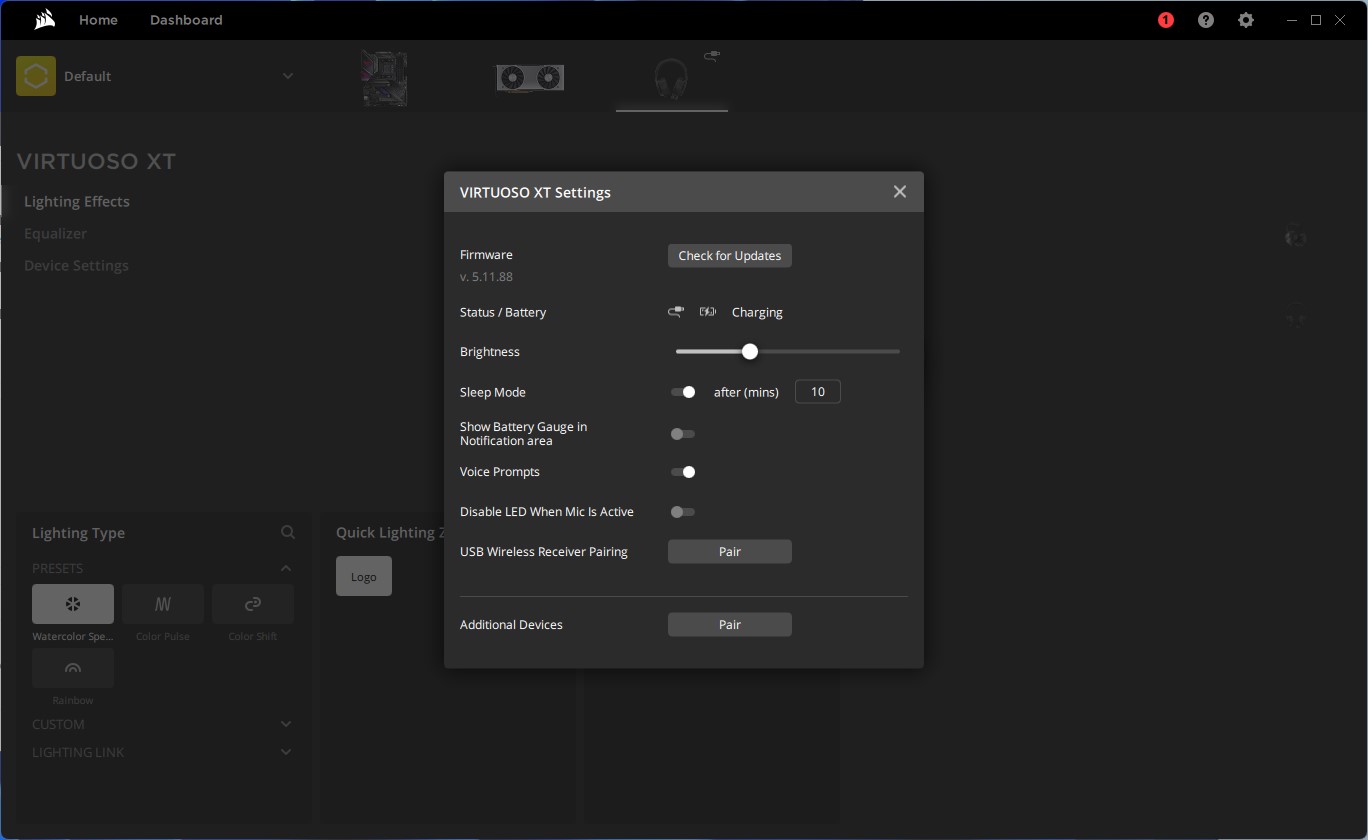Open the Device Settings section
The width and height of the screenshot is (1368, 840).
(76, 265)
